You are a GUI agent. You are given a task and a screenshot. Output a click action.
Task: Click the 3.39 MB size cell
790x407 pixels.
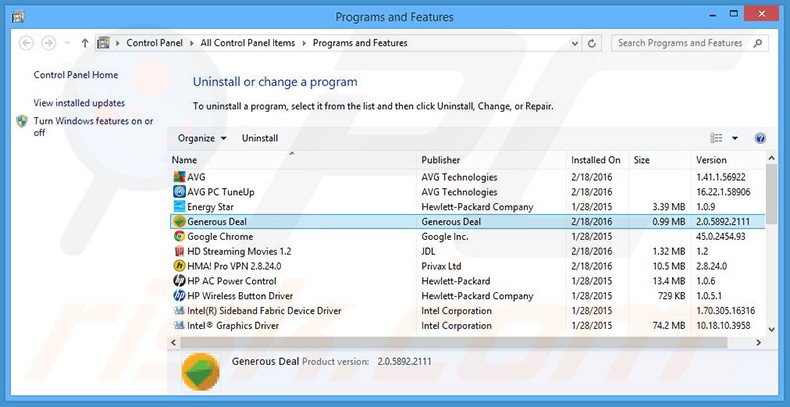[x=669, y=207]
